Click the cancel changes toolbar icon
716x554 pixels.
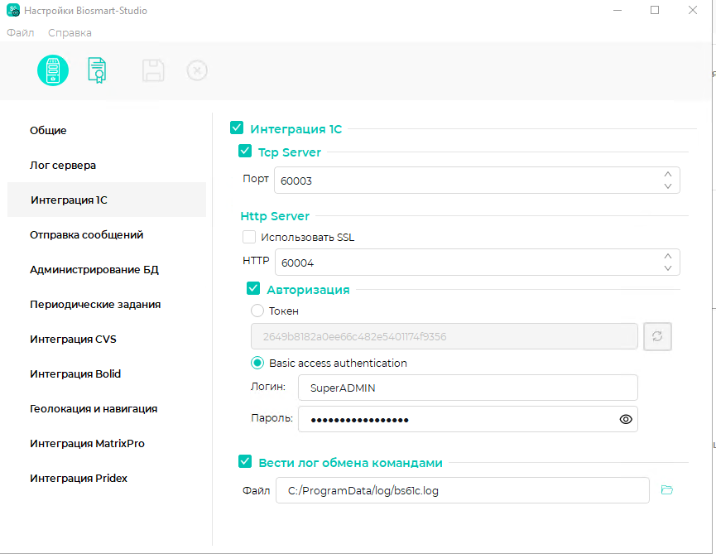pos(197,70)
